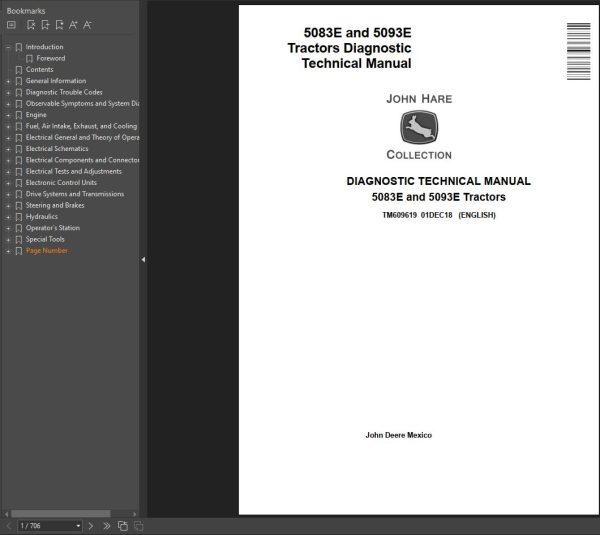
Task: Select Fuel, Air Intake, Exhaust label
Action: (x=81, y=126)
